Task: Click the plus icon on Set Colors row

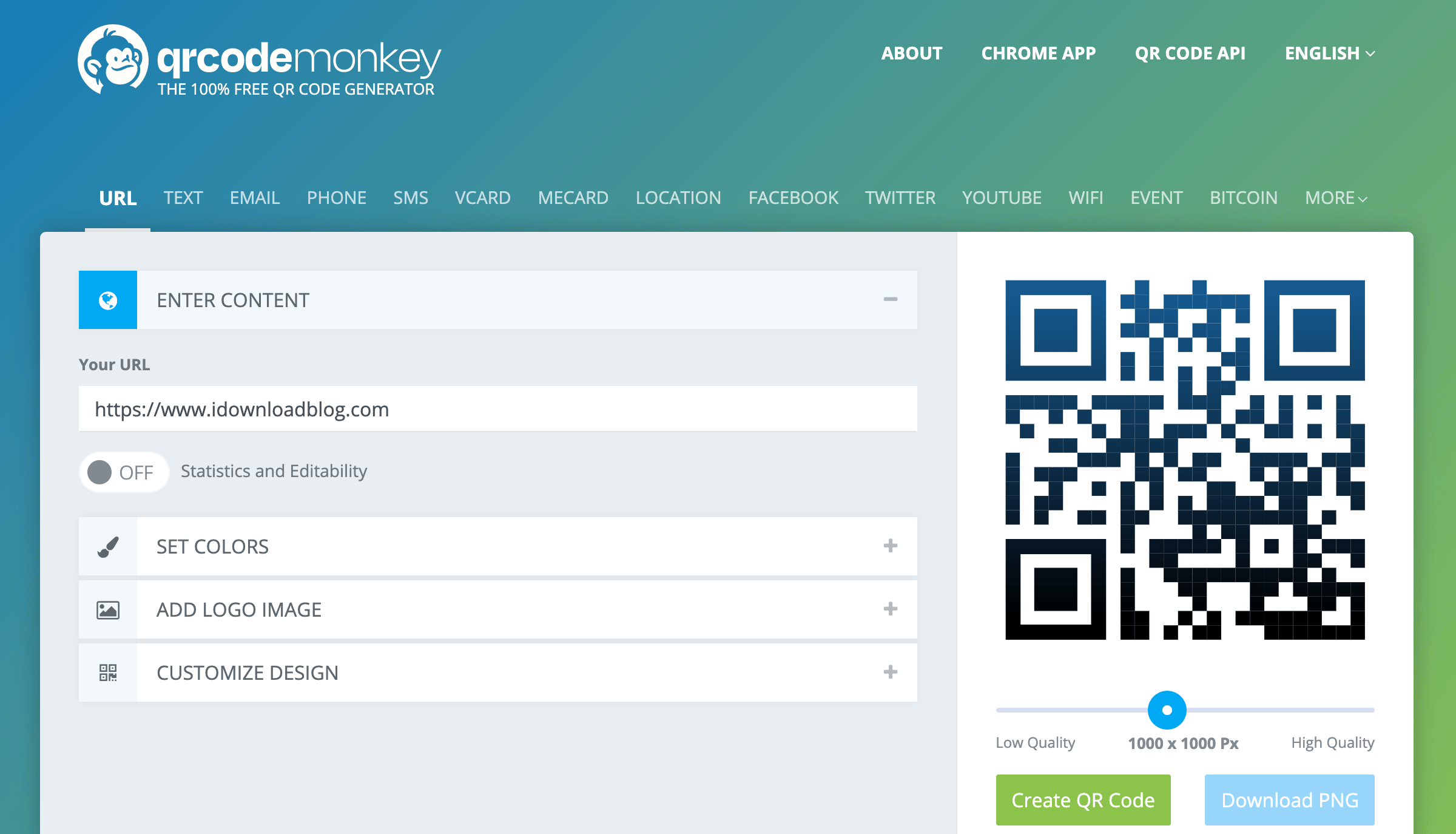Action: [x=890, y=546]
